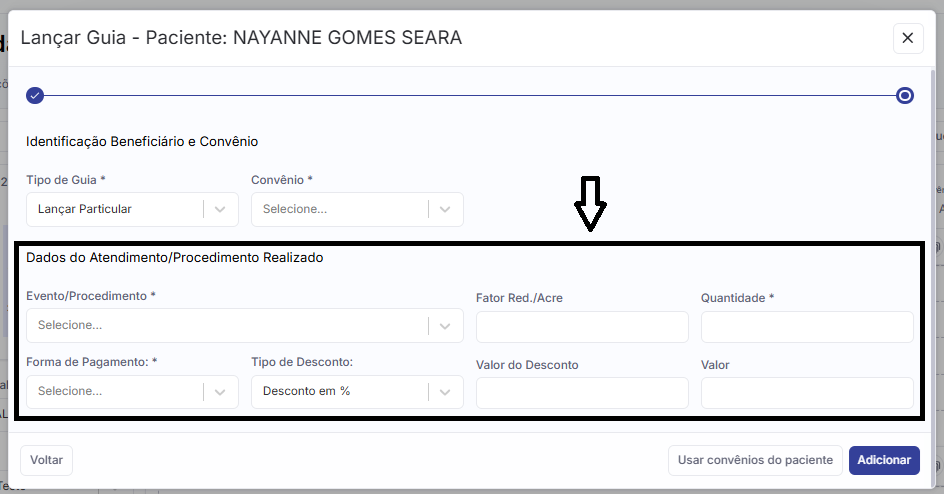Image resolution: width=944 pixels, height=494 pixels.
Task: Click the Desconto em % selection
Action: coord(340,392)
